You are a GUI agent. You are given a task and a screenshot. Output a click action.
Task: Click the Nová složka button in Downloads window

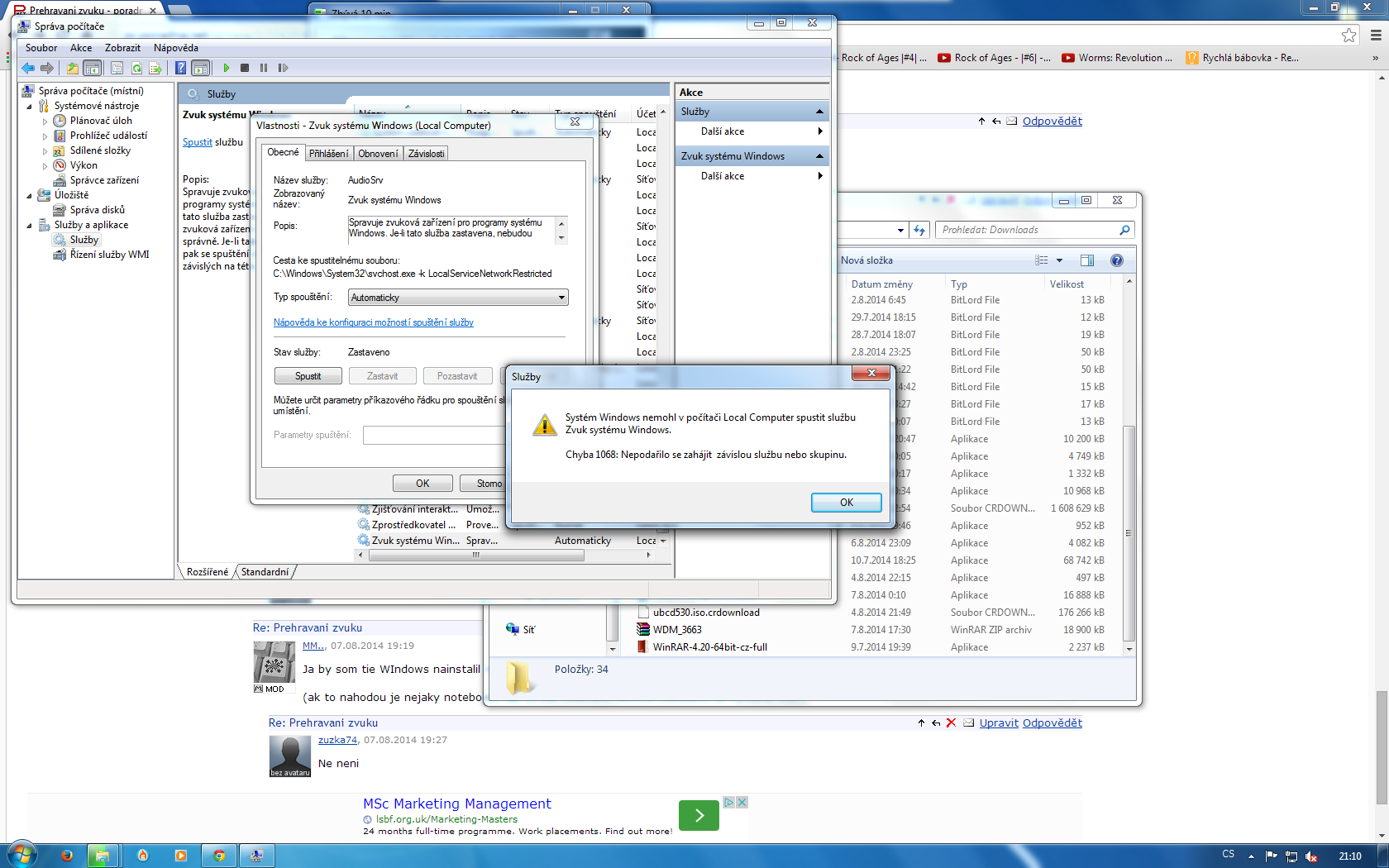point(866,260)
